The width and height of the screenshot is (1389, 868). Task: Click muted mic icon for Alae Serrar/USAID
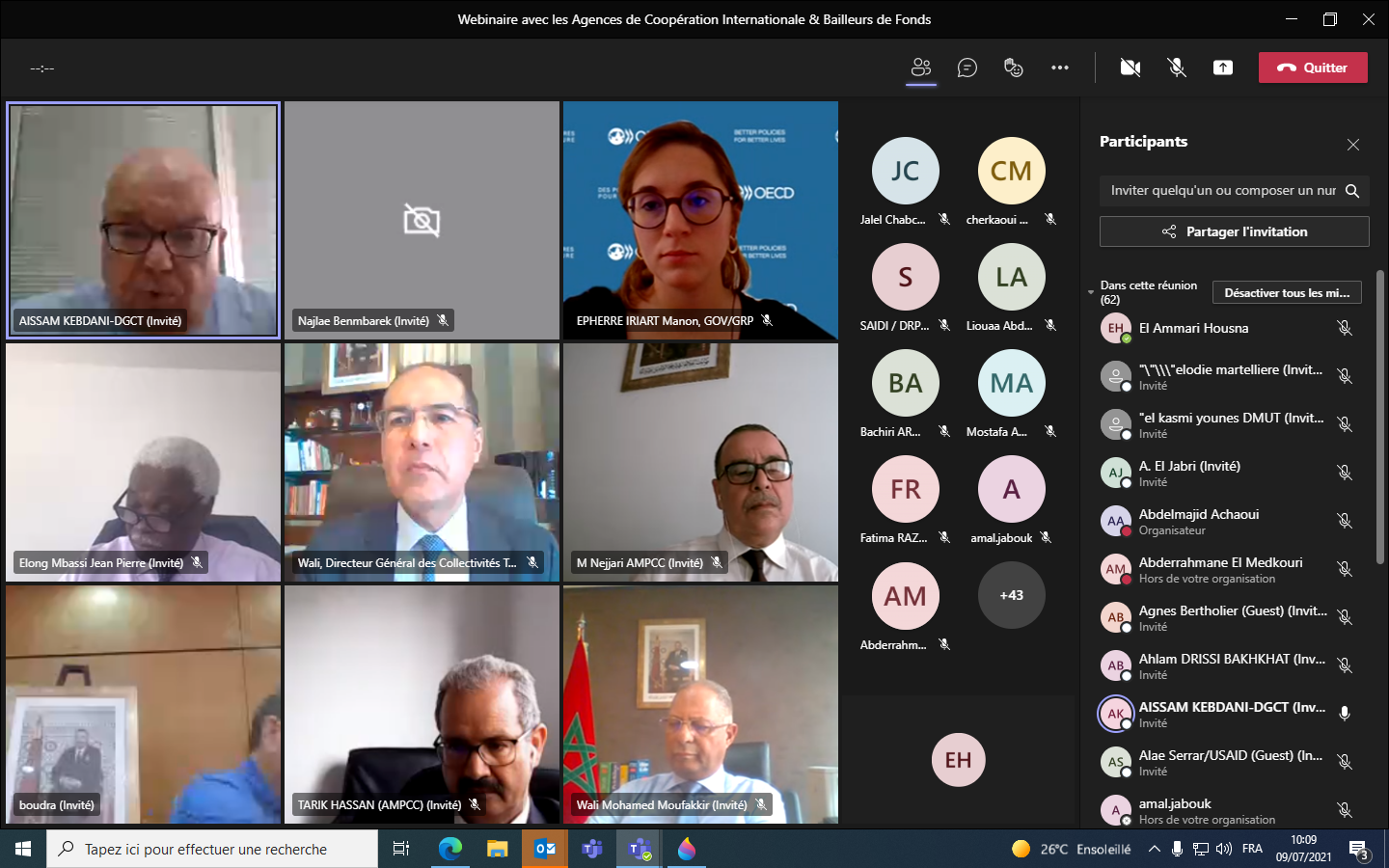point(1345,762)
